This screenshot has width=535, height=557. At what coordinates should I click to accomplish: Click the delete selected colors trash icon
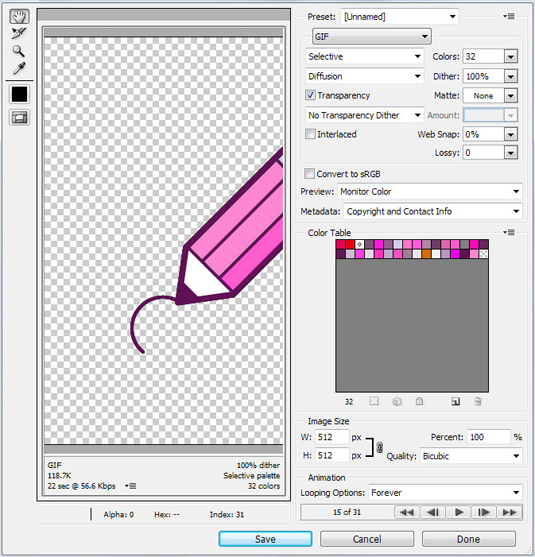coord(478,401)
